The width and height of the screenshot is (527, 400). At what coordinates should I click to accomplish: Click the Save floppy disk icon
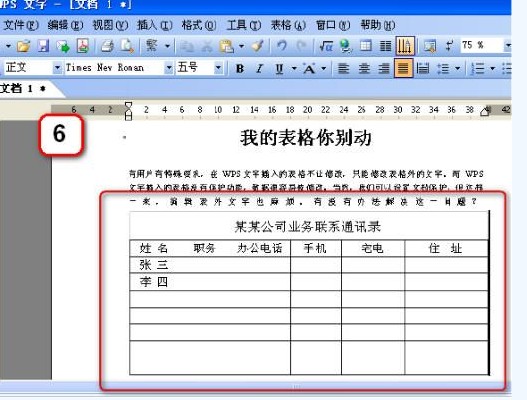(43, 46)
